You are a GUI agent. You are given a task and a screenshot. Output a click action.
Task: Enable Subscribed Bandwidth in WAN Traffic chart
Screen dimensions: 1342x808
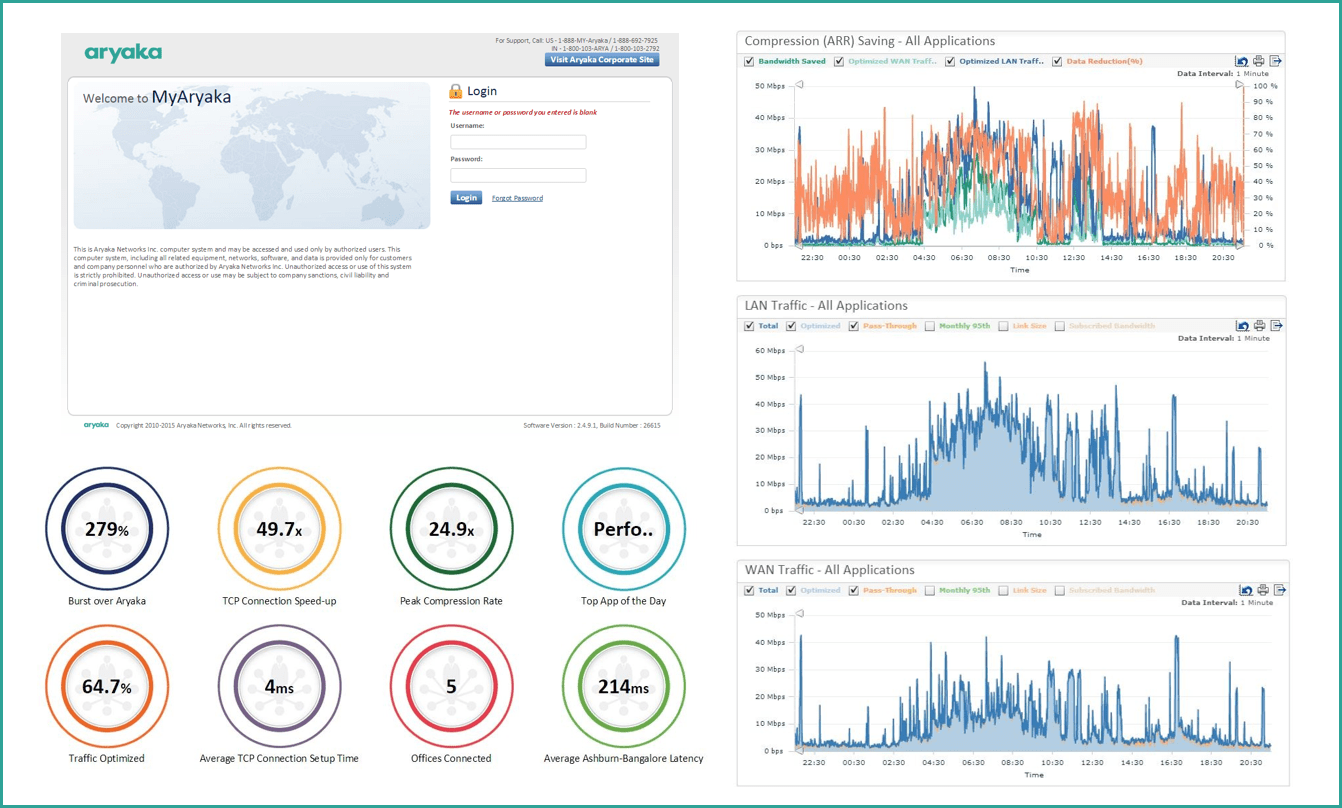(1059, 590)
